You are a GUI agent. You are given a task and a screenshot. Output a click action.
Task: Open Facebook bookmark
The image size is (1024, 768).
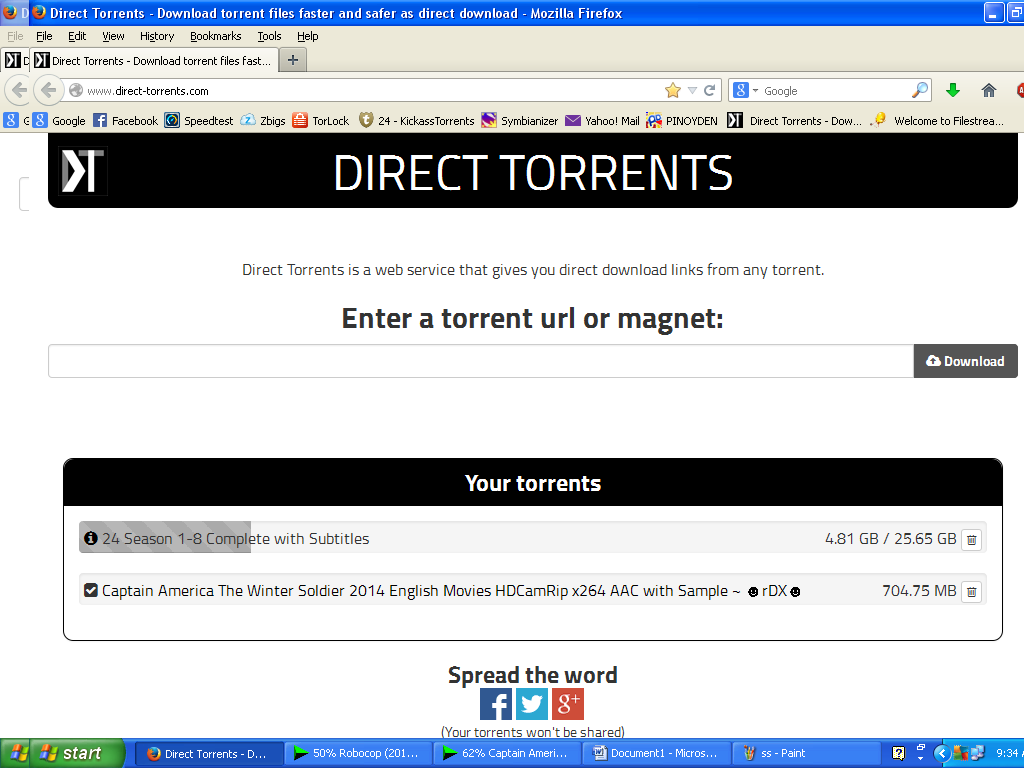click(125, 120)
